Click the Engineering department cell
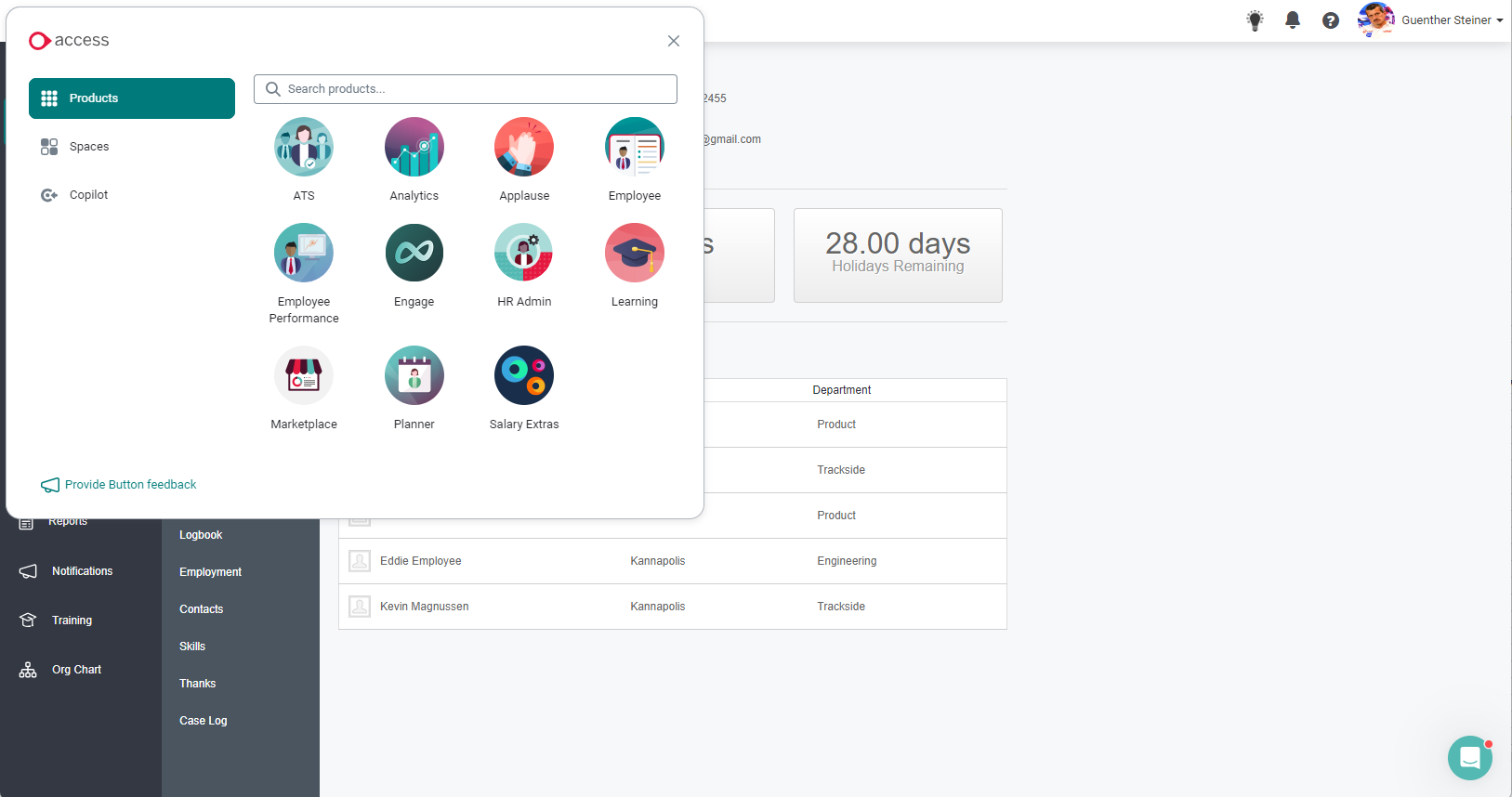 click(x=847, y=561)
